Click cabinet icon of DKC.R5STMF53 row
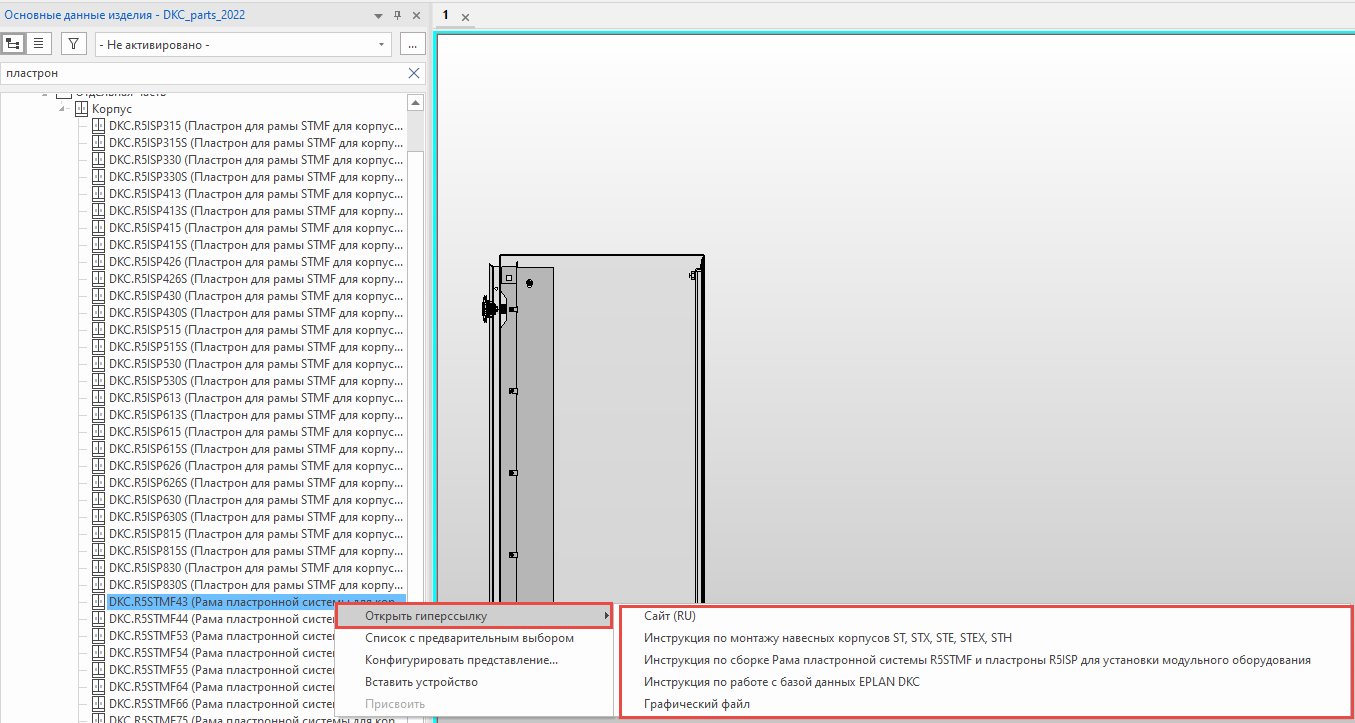Image resolution: width=1355 pixels, height=723 pixels. (98, 636)
